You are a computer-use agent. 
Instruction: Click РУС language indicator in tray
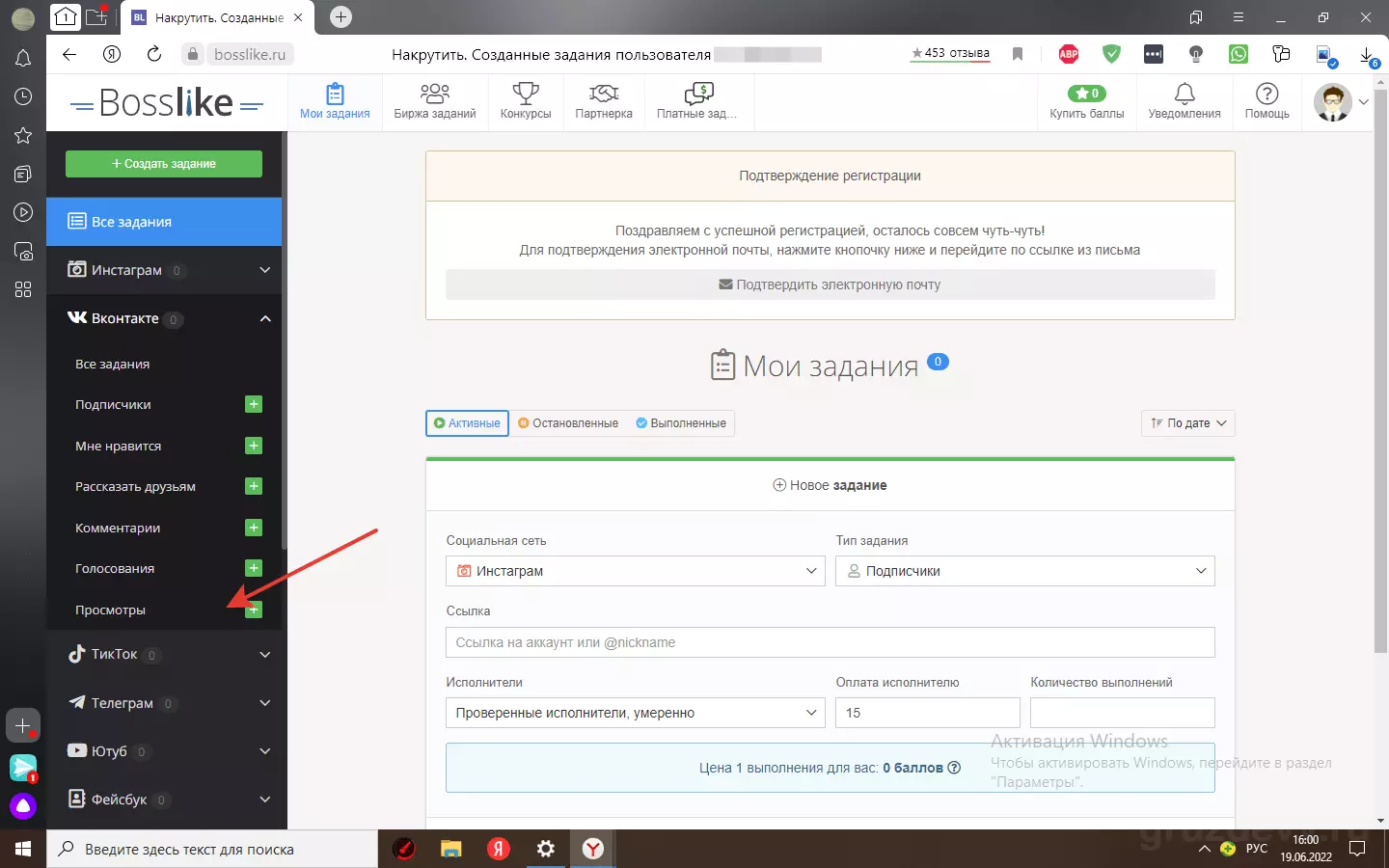[x=1256, y=849]
